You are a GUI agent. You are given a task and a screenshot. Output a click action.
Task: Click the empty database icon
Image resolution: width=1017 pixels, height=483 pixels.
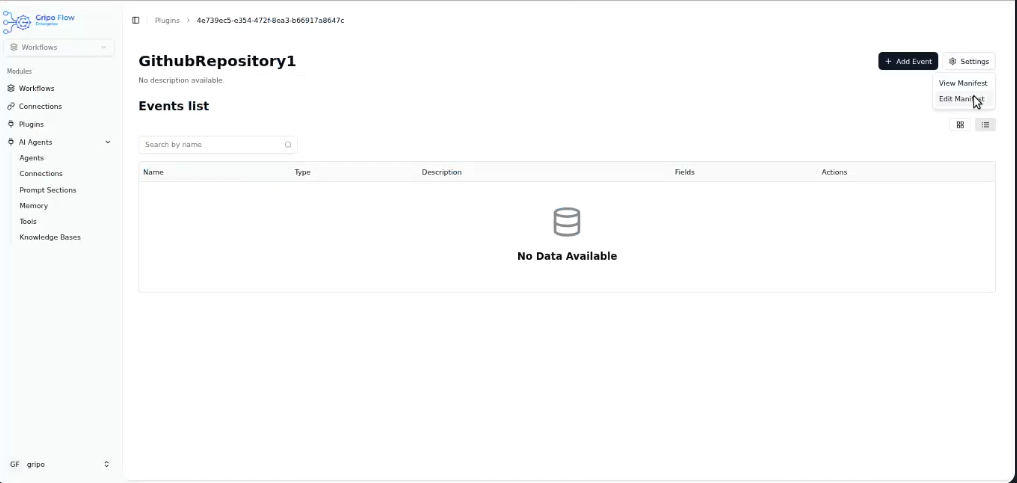(567, 222)
